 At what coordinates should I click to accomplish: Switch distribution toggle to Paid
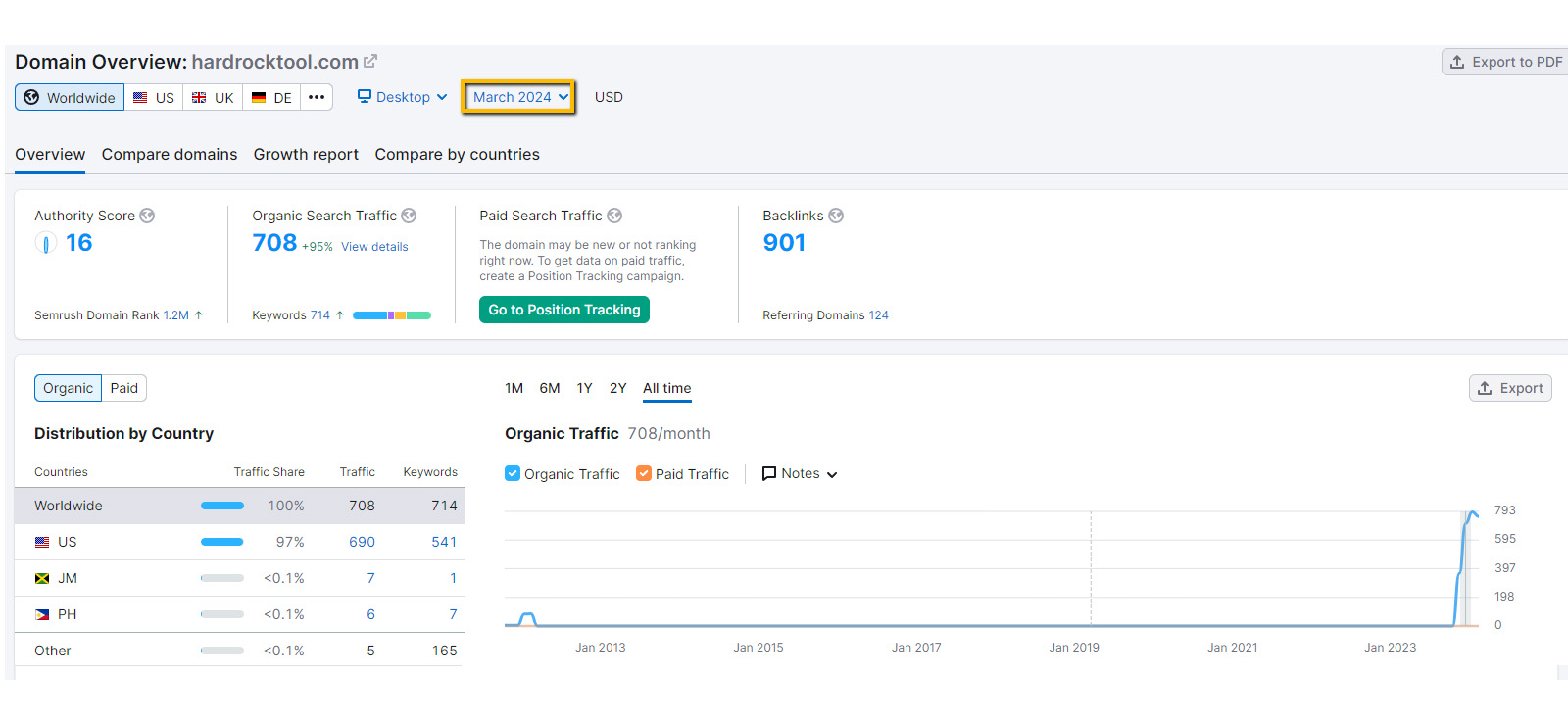(124, 388)
